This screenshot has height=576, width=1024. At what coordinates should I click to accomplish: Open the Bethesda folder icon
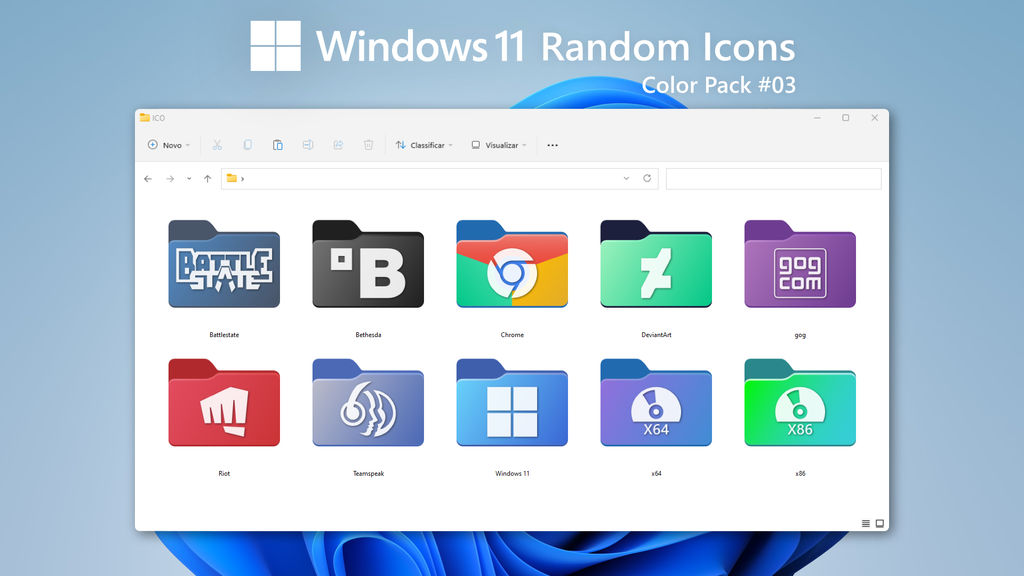tap(368, 264)
